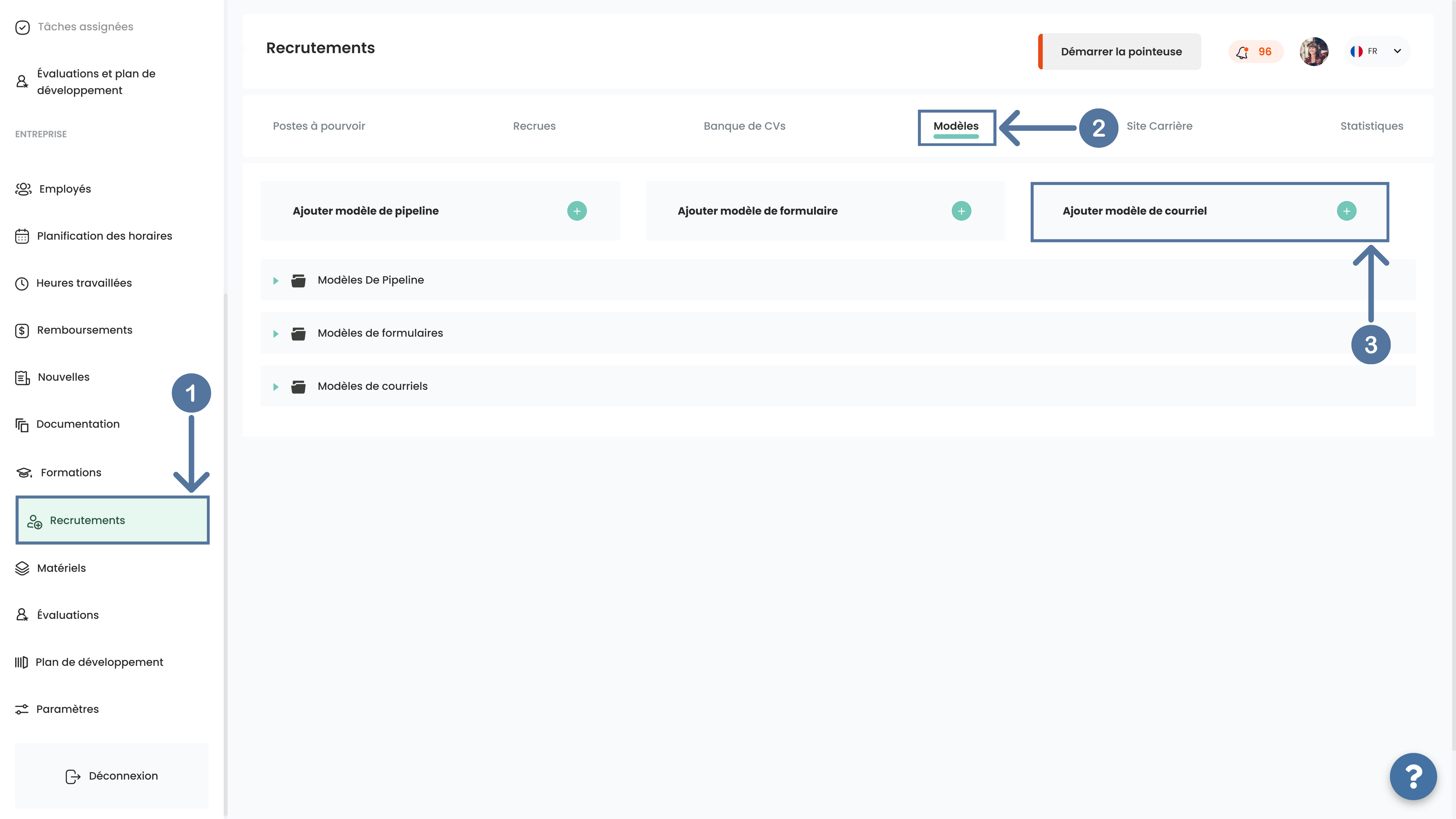
Task: Click the Évaluations person-star icon in Entreprise
Action: (22, 615)
